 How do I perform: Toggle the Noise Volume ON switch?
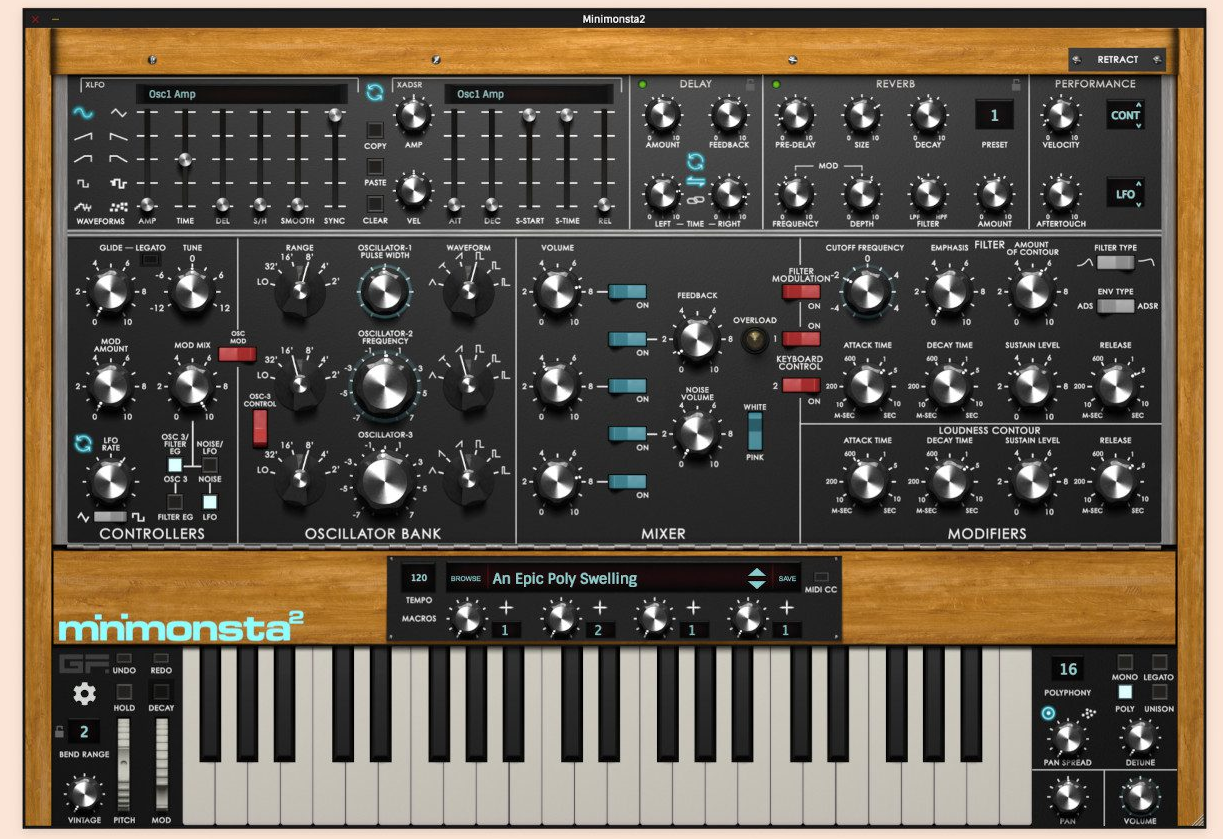(x=628, y=433)
